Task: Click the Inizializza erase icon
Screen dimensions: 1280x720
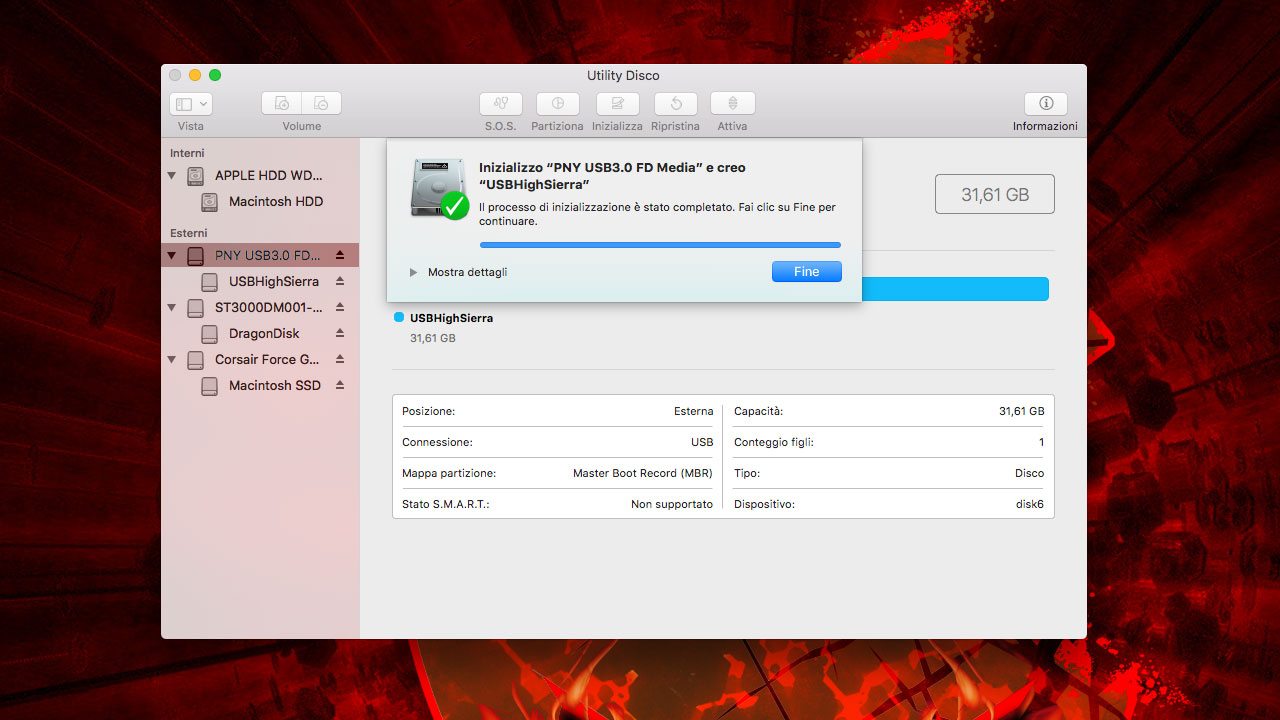Action: [x=617, y=104]
